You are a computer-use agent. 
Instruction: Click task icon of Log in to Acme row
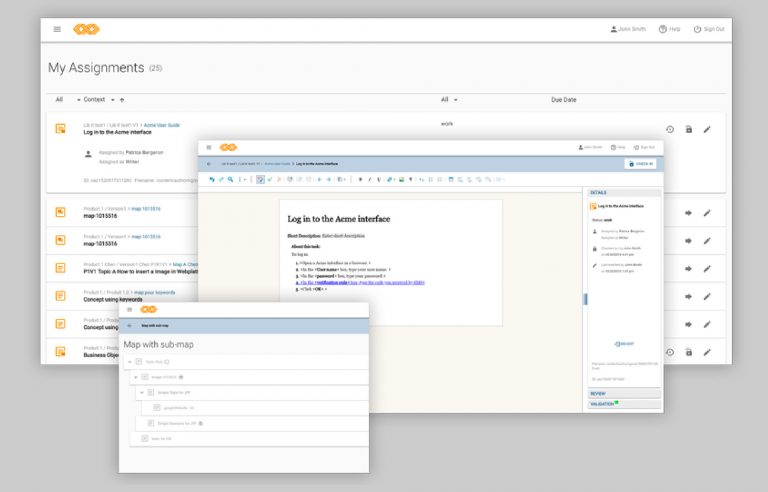point(60,129)
